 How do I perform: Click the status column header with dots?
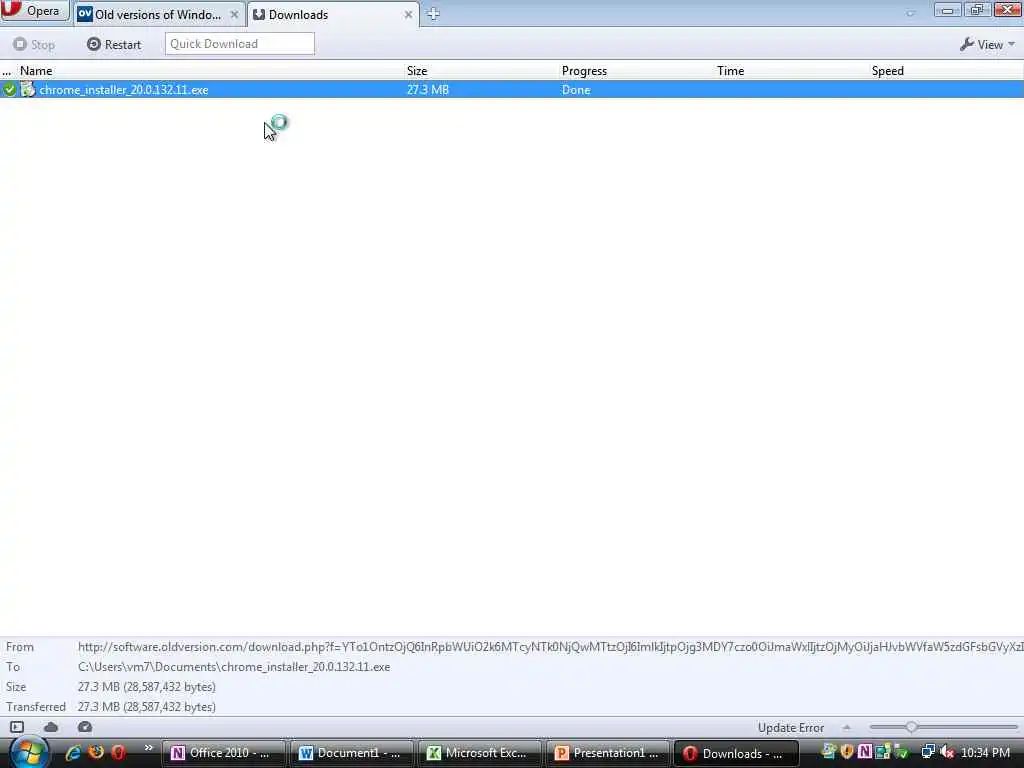(7, 71)
